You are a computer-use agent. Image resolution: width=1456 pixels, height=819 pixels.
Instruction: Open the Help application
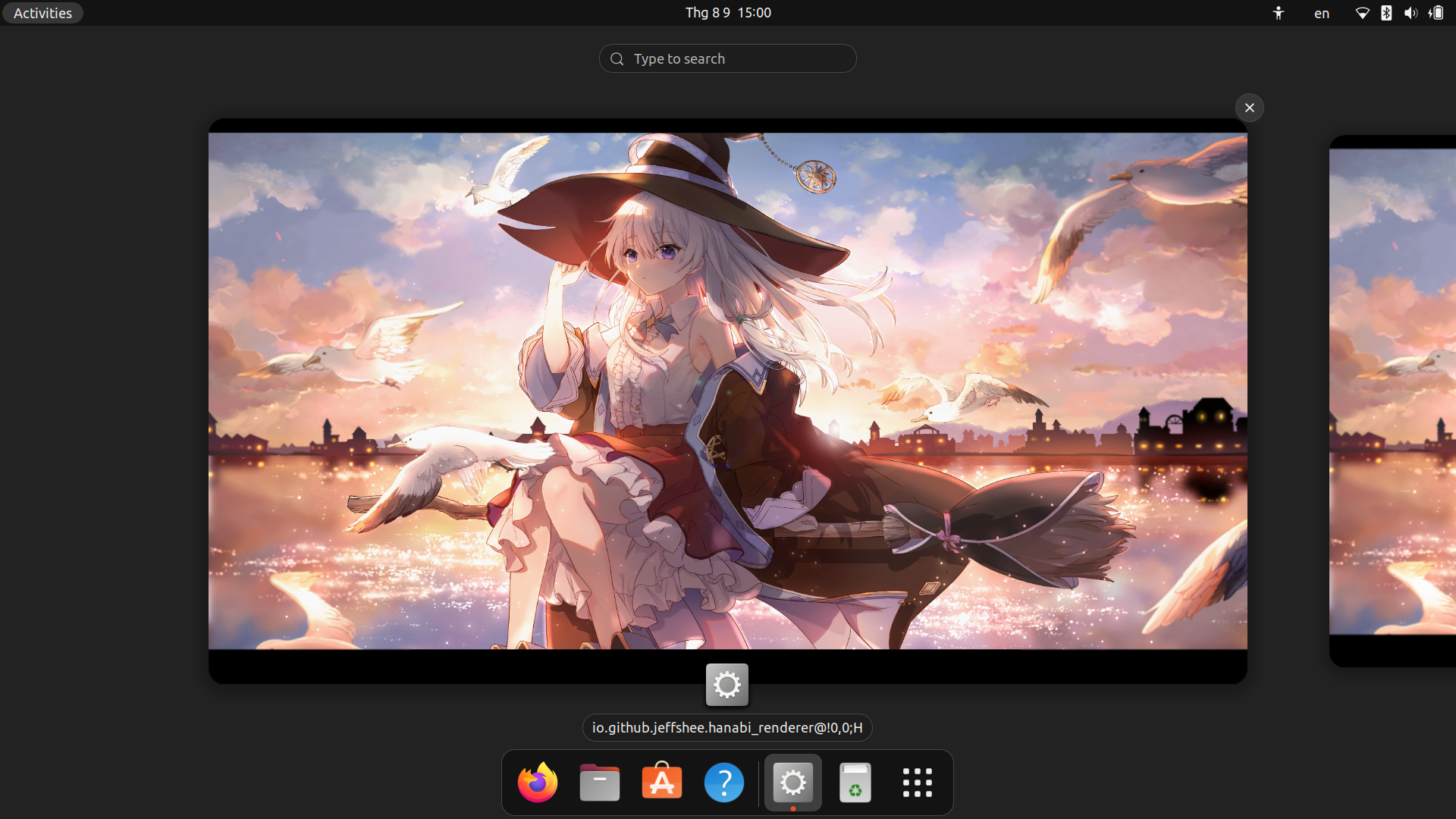[x=724, y=782]
